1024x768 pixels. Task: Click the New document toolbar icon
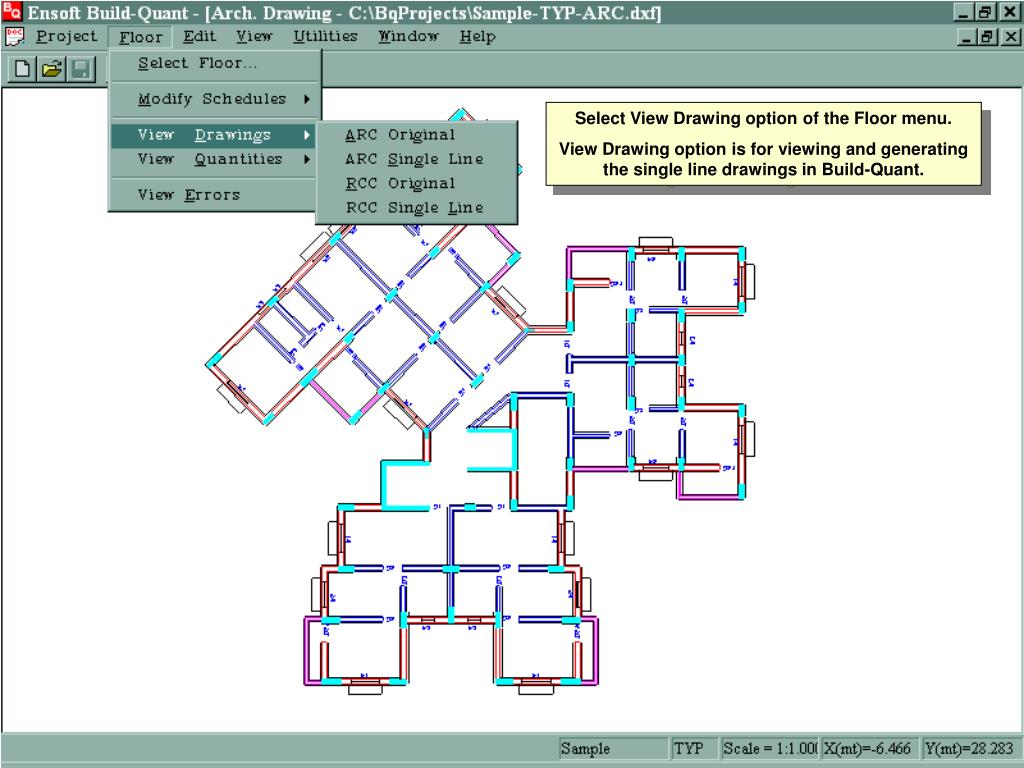[x=23, y=70]
